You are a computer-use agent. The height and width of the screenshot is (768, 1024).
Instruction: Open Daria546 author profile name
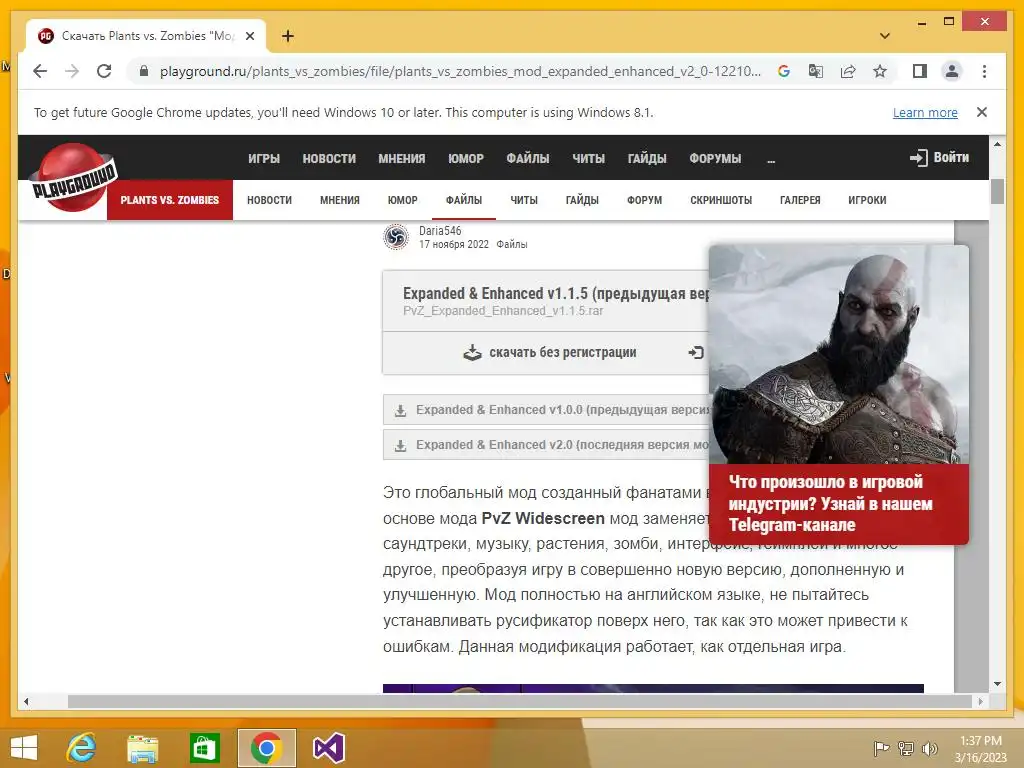440,231
